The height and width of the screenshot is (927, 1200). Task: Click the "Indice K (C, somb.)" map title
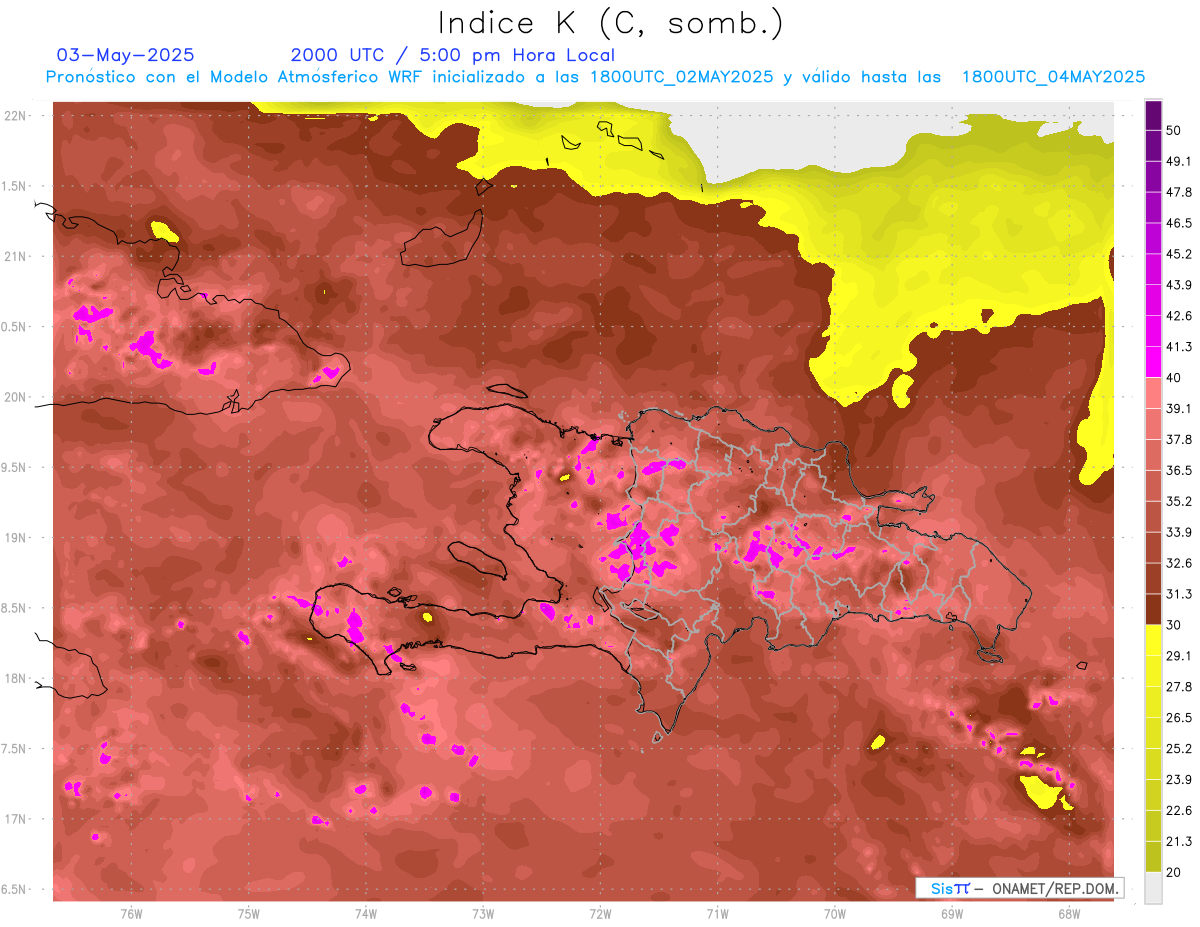[x=611, y=23]
